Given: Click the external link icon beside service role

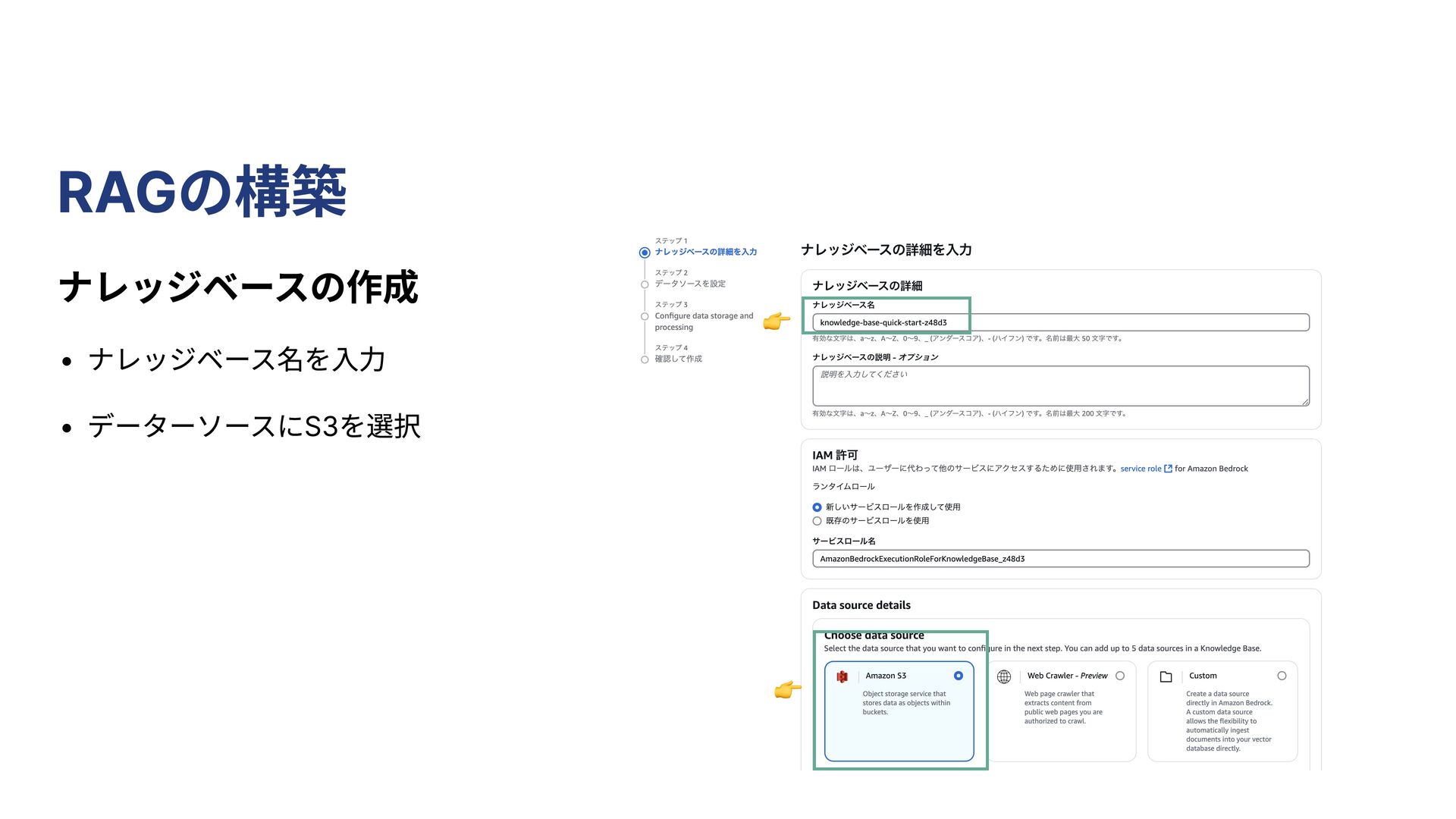Looking at the screenshot, I should coord(1168,469).
